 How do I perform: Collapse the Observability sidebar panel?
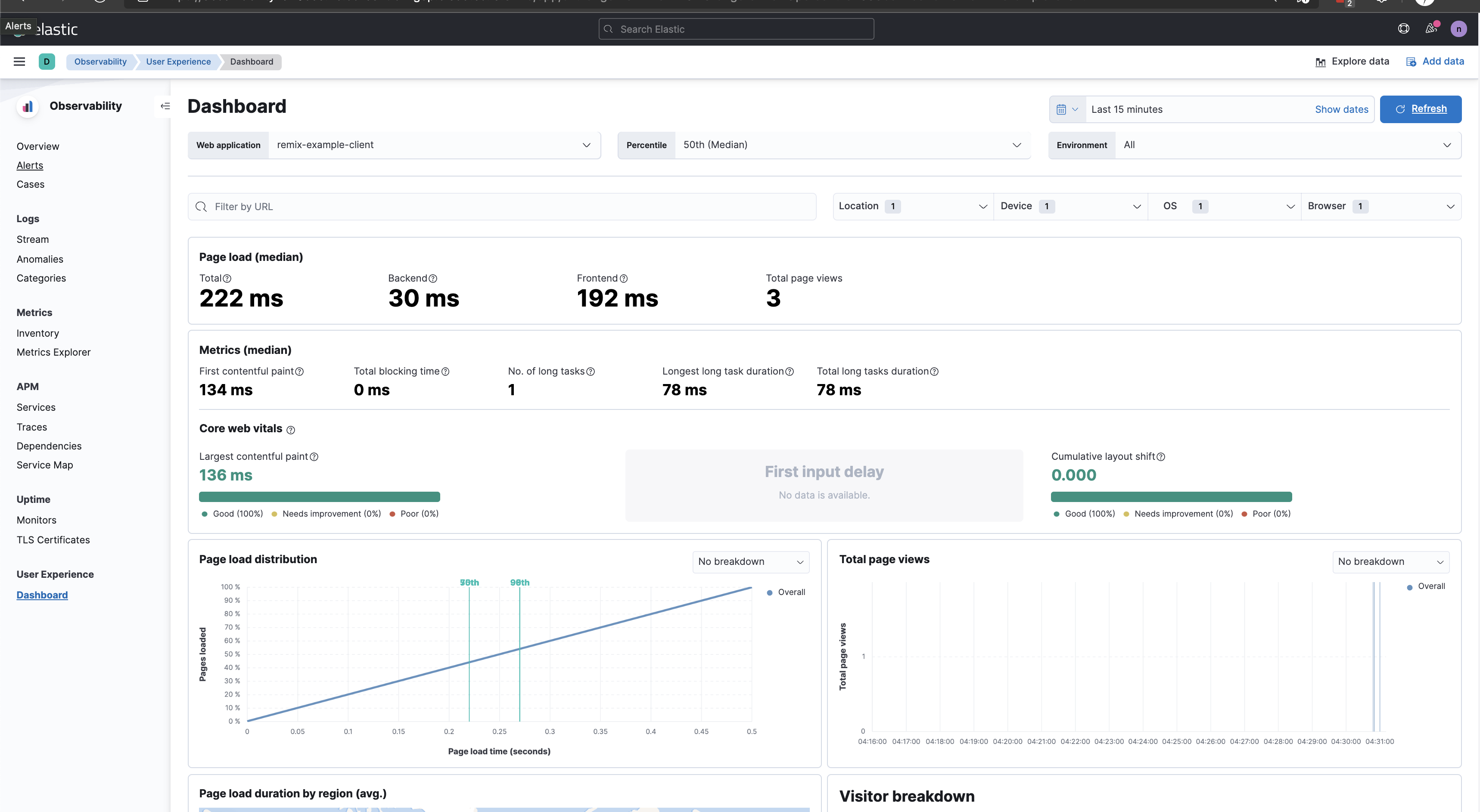[165, 106]
